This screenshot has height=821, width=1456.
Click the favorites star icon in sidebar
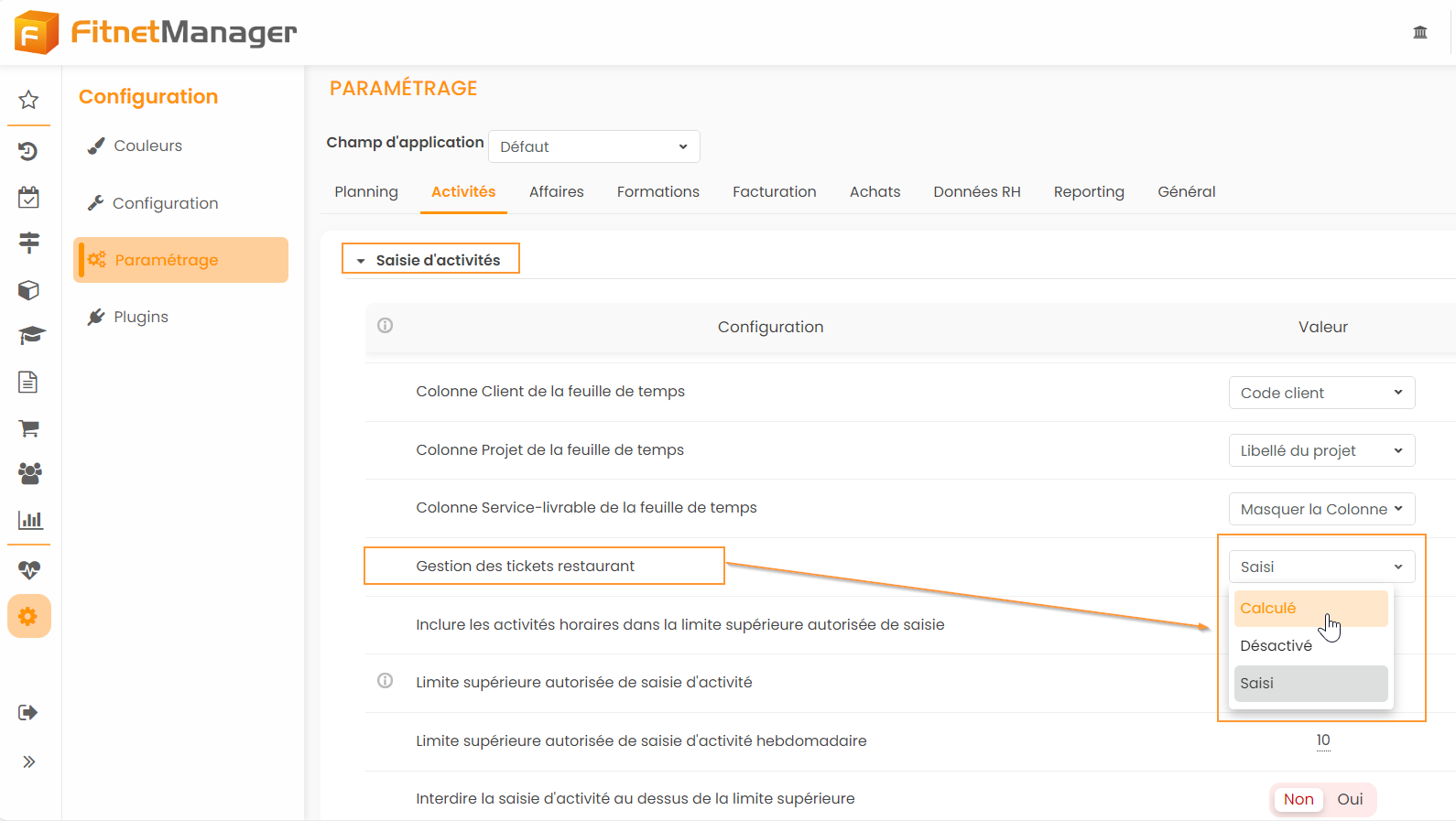tap(28, 100)
